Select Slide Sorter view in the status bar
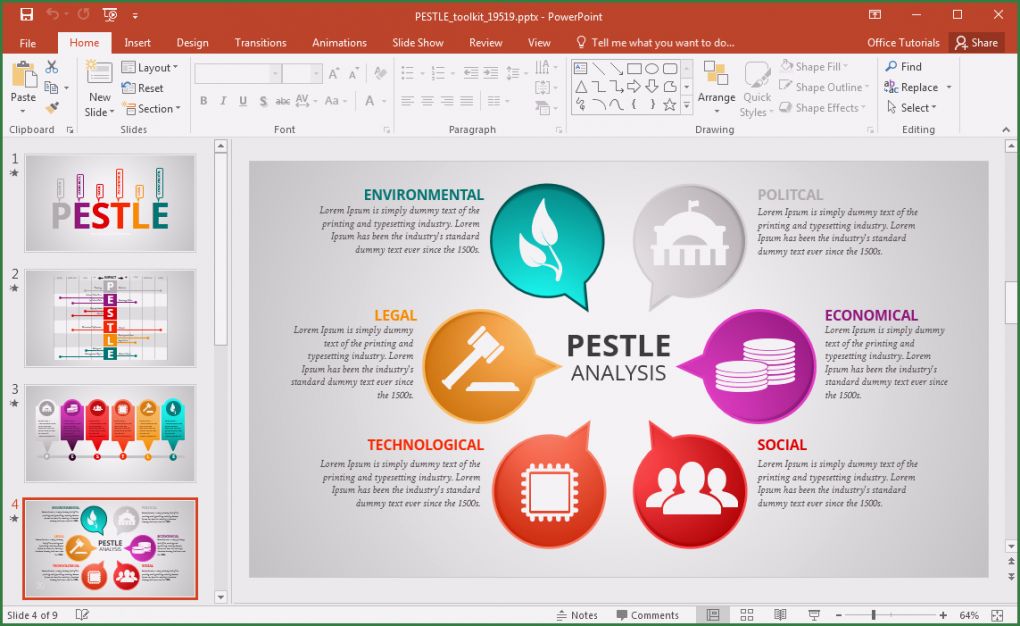This screenshot has width=1020, height=626. coord(746,614)
